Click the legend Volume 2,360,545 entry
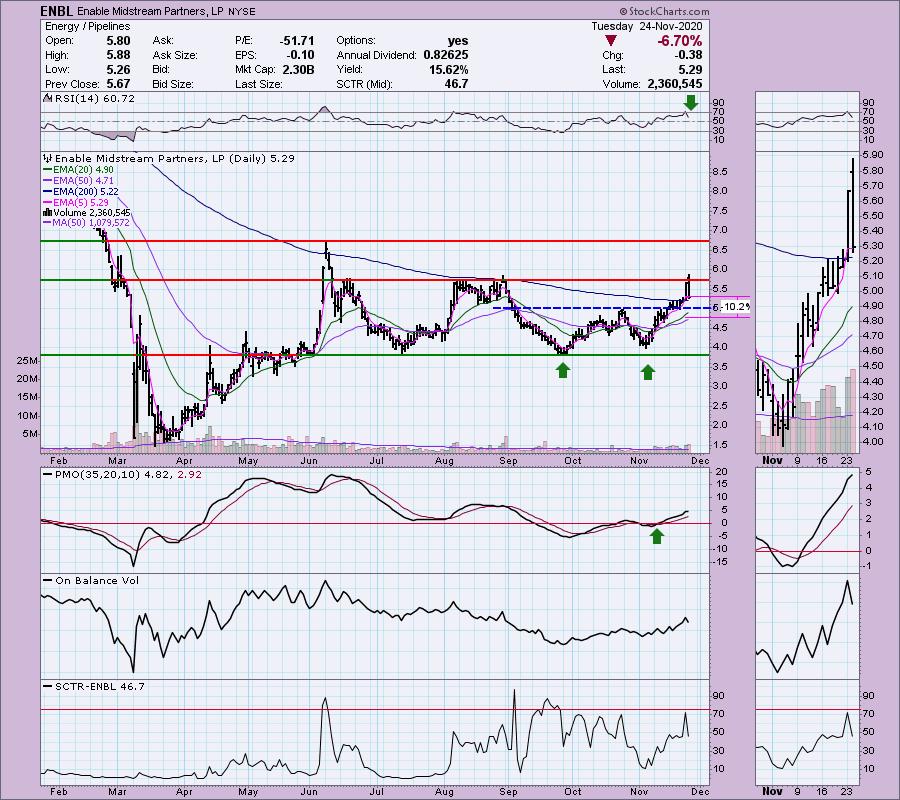The height and width of the screenshot is (800, 900). (92, 212)
